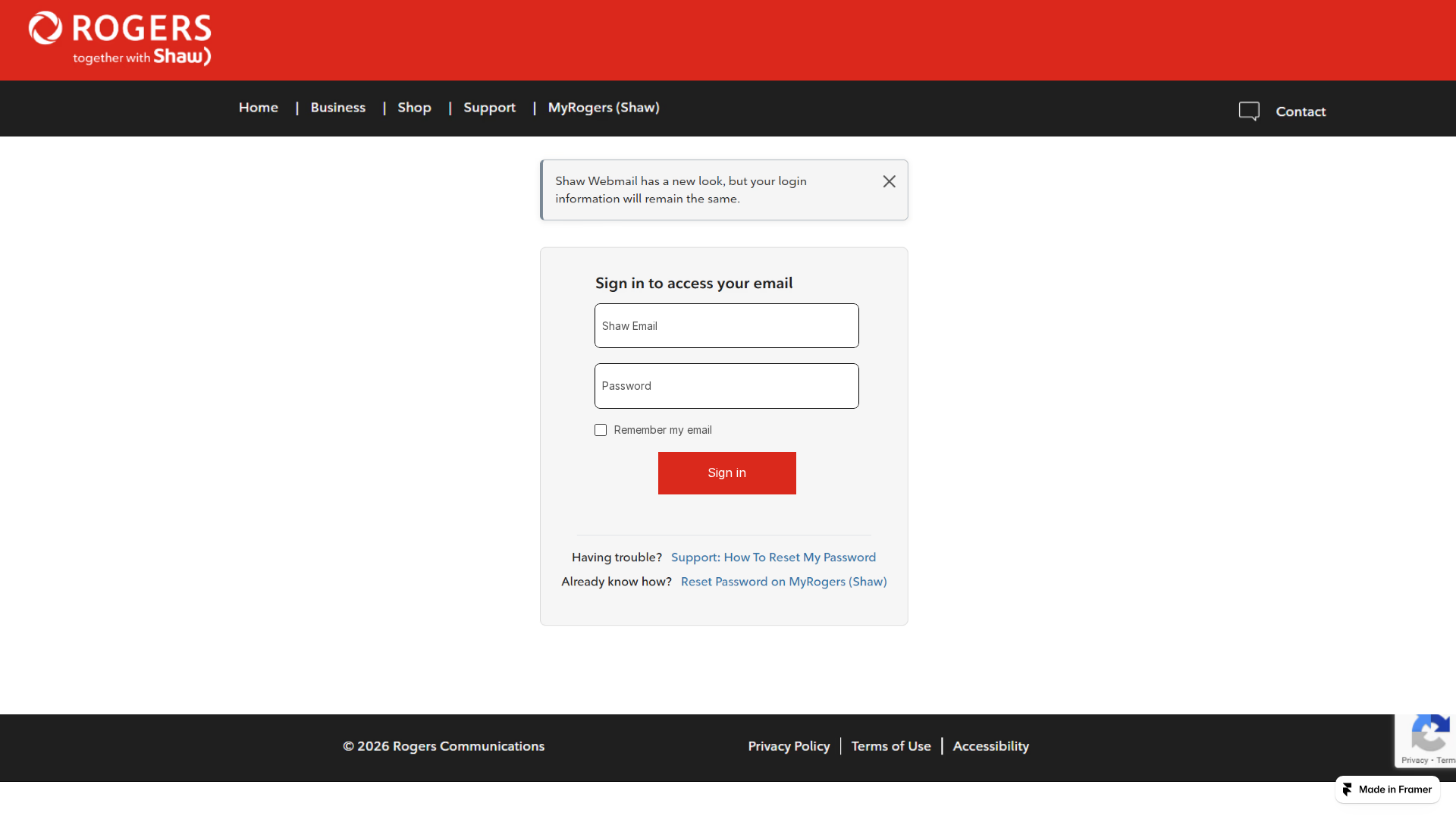This screenshot has height=819, width=1456.
Task: Click the Already know how? text
Action: (617, 582)
